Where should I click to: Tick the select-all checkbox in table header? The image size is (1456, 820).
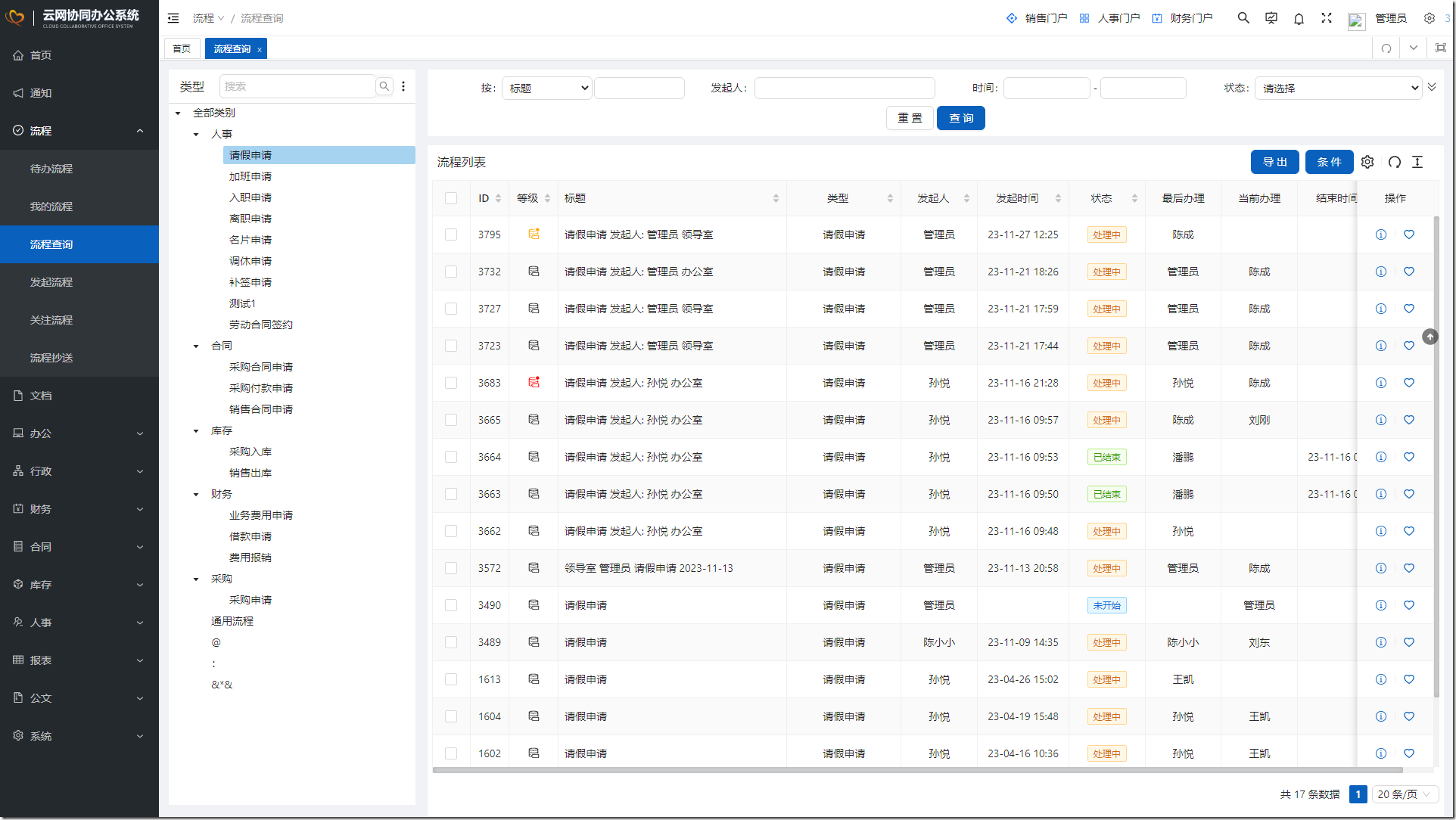(x=451, y=198)
